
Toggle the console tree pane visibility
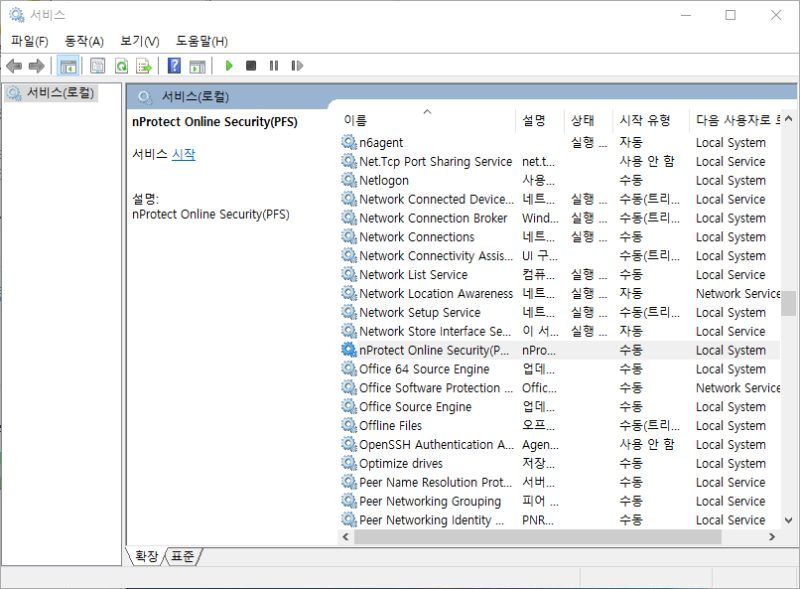pos(68,66)
